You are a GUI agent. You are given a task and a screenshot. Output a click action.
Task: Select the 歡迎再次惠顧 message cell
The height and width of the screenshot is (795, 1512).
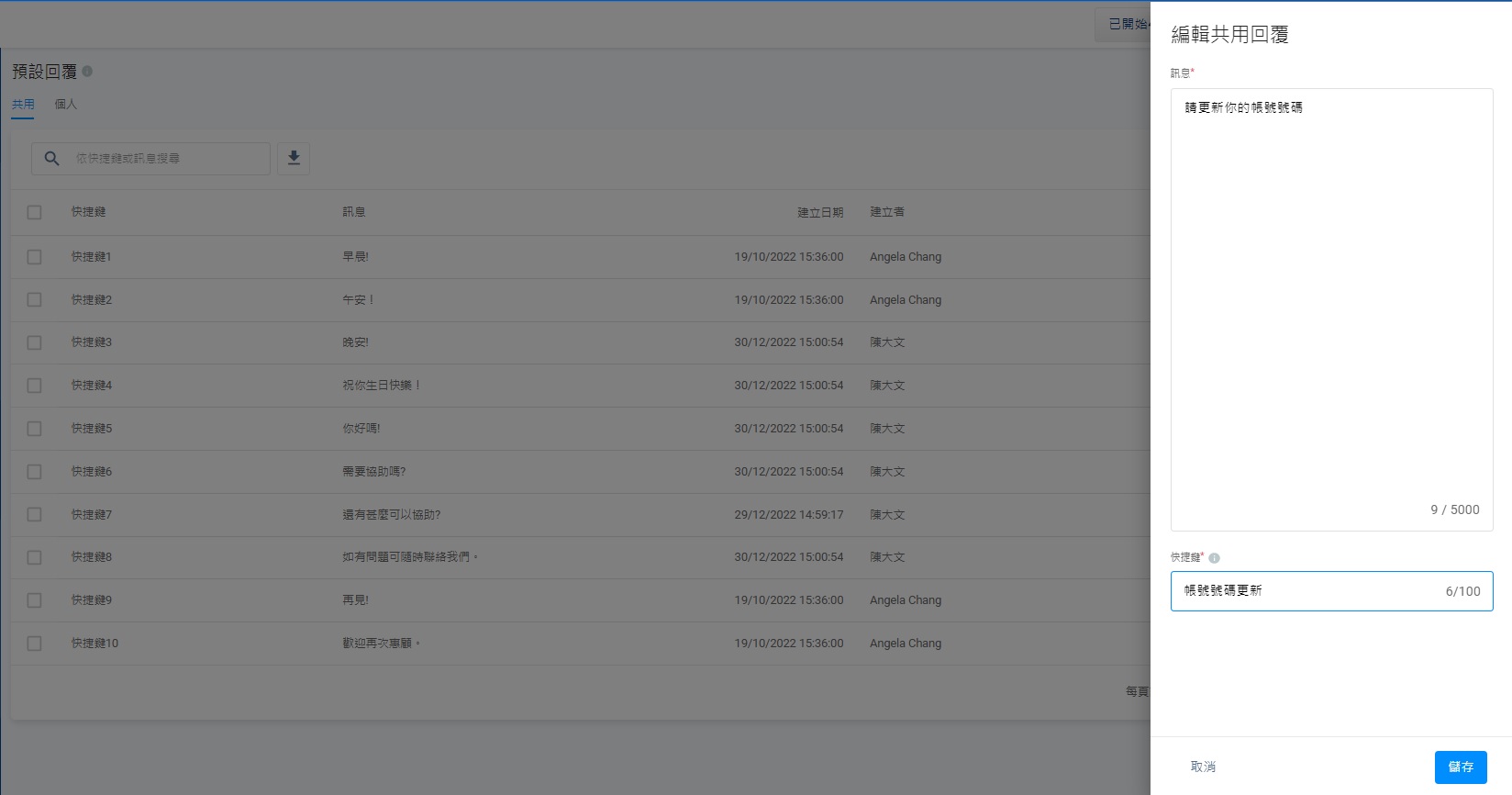(x=382, y=644)
